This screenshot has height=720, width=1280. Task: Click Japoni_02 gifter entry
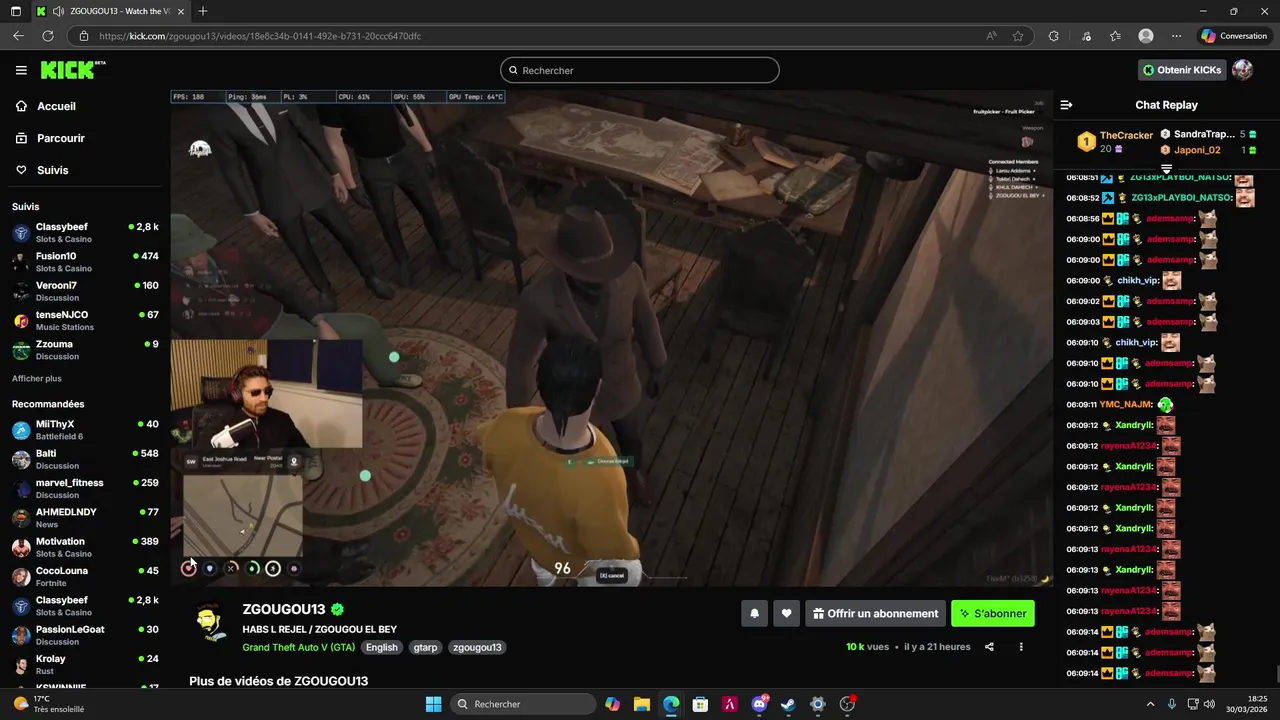click(x=1209, y=150)
